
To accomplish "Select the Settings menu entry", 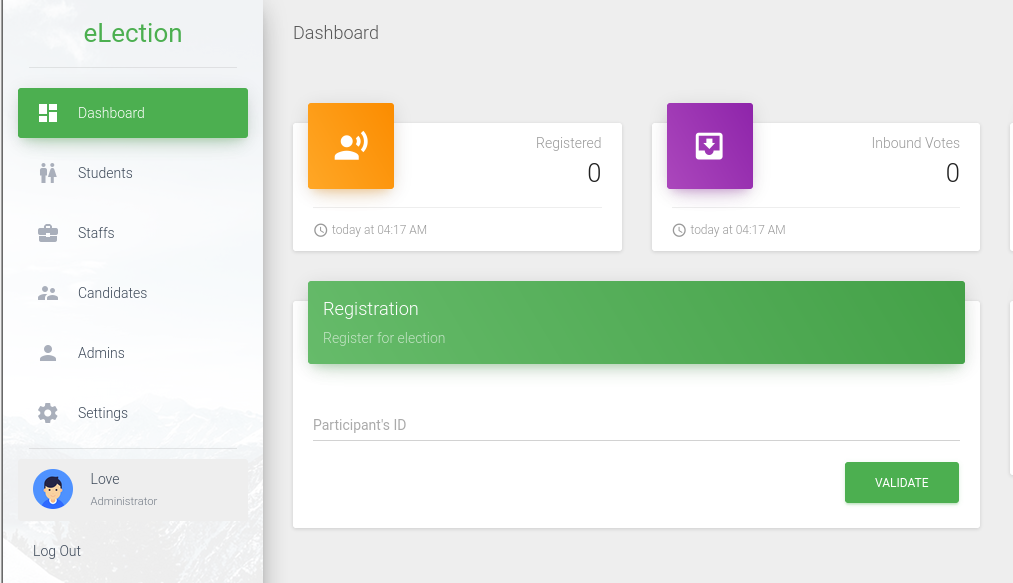I will pyautogui.click(x=133, y=413).
